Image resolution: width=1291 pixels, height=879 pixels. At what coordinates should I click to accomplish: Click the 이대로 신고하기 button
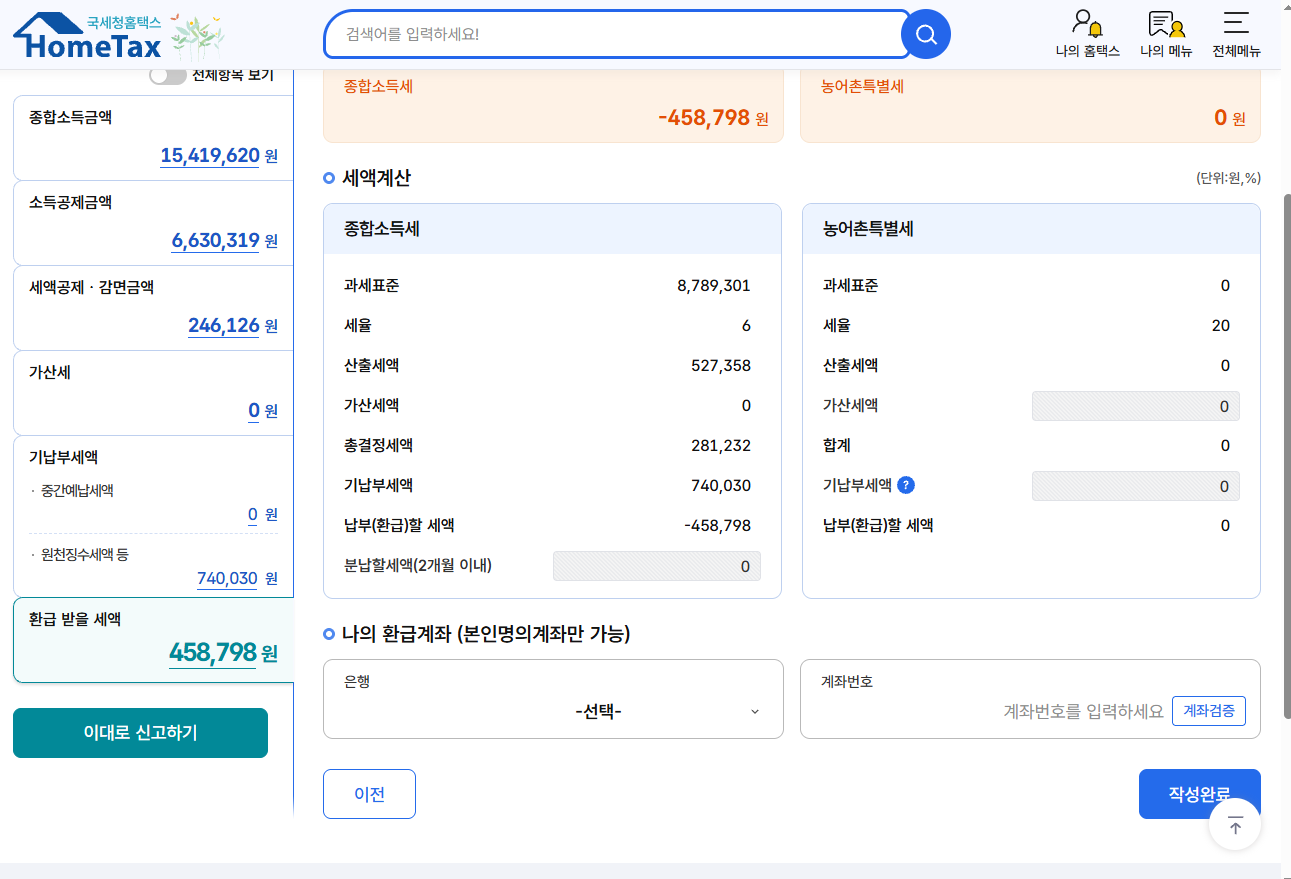click(x=140, y=733)
